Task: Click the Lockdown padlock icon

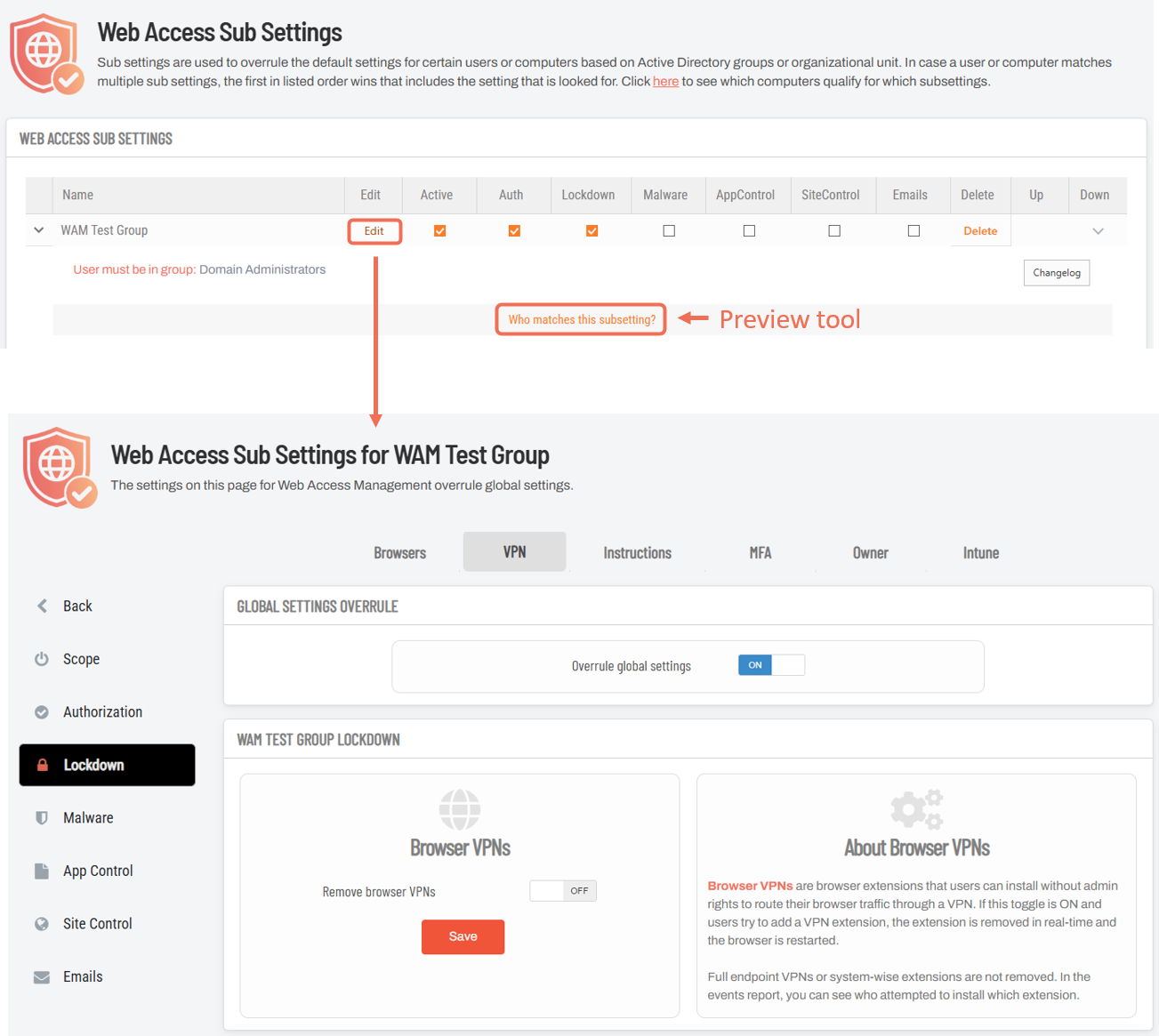Action: [x=42, y=765]
